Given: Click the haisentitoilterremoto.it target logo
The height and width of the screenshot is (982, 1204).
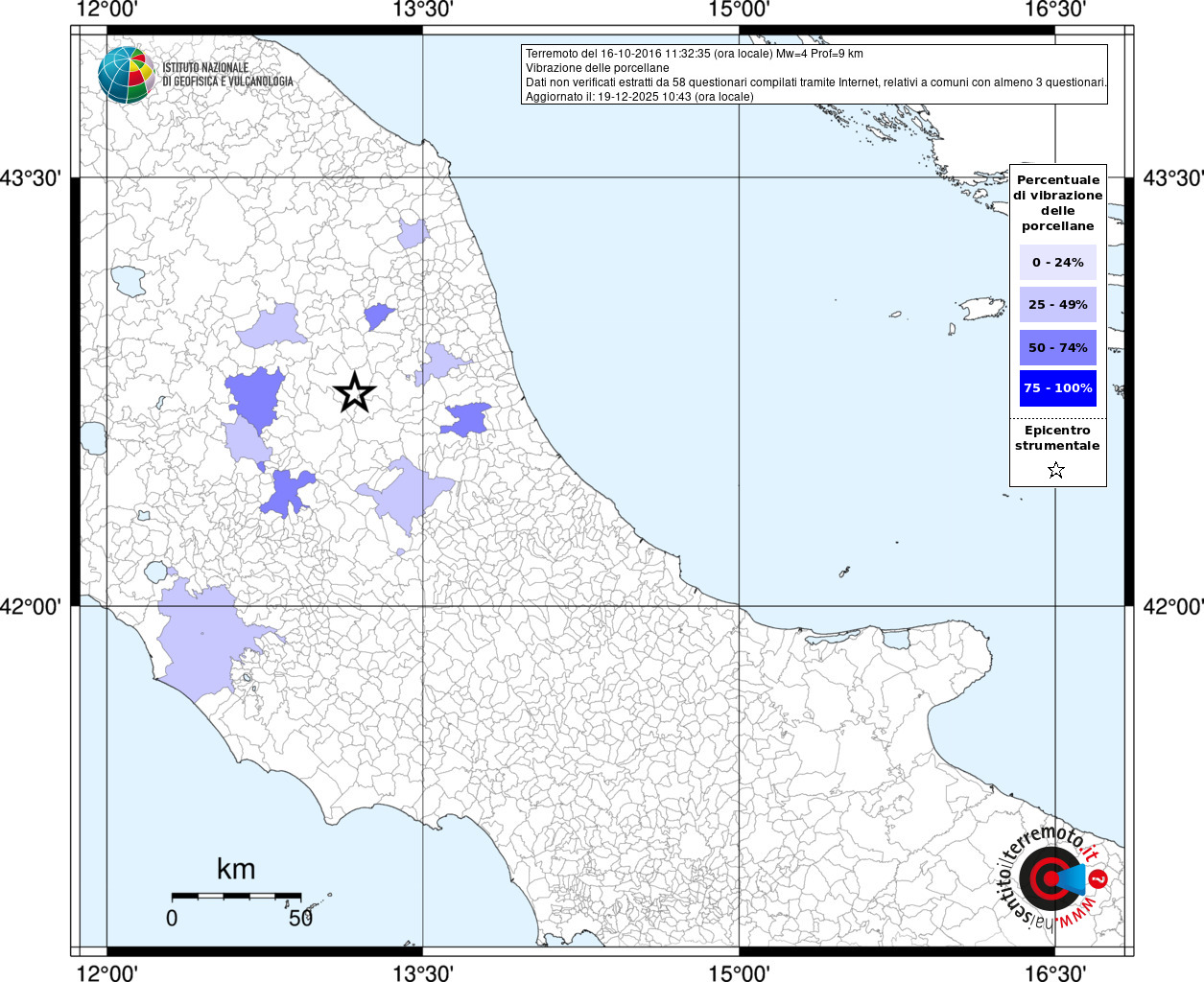Looking at the screenshot, I should 1050,878.
